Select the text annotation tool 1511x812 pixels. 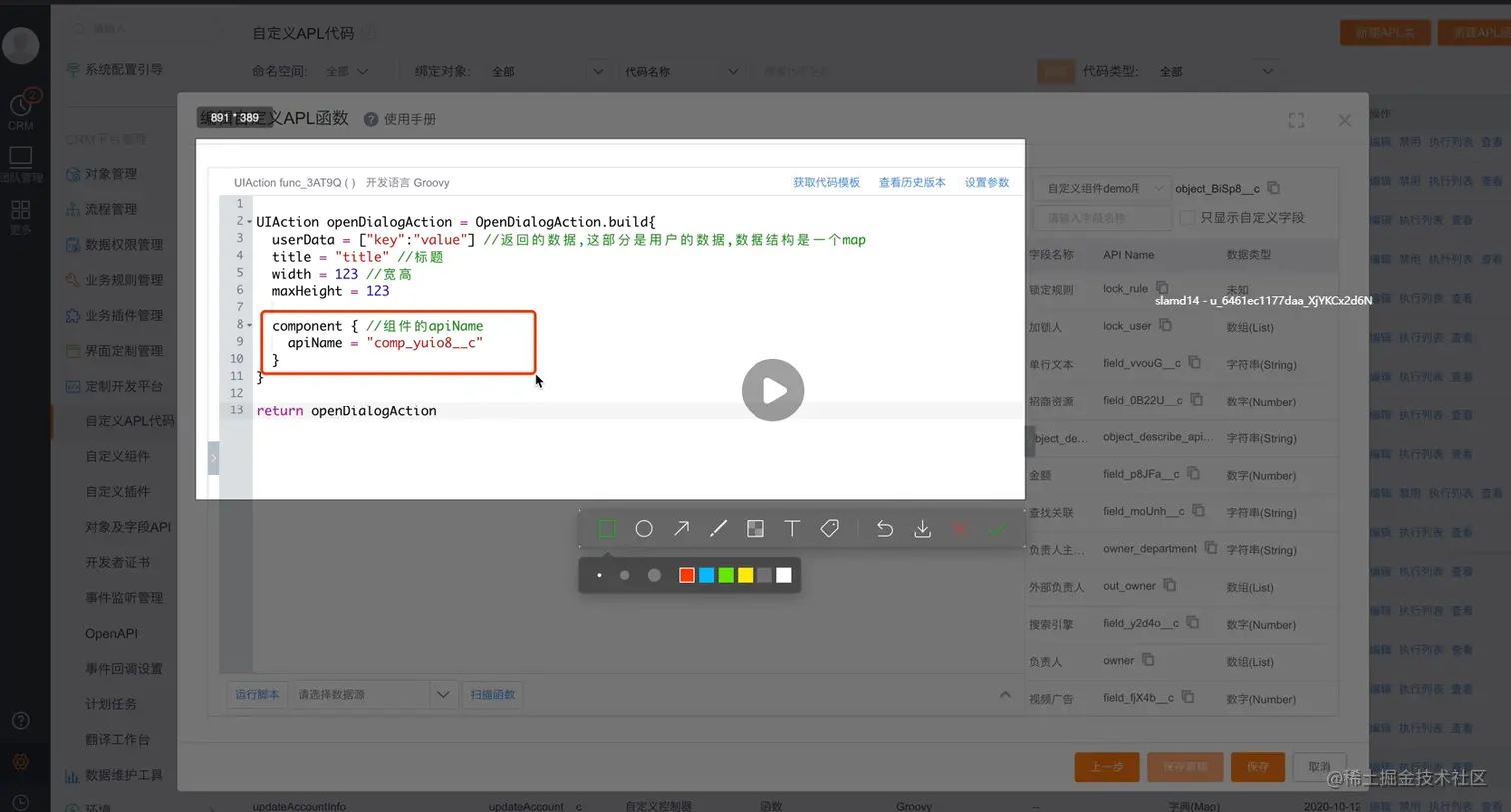point(792,529)
